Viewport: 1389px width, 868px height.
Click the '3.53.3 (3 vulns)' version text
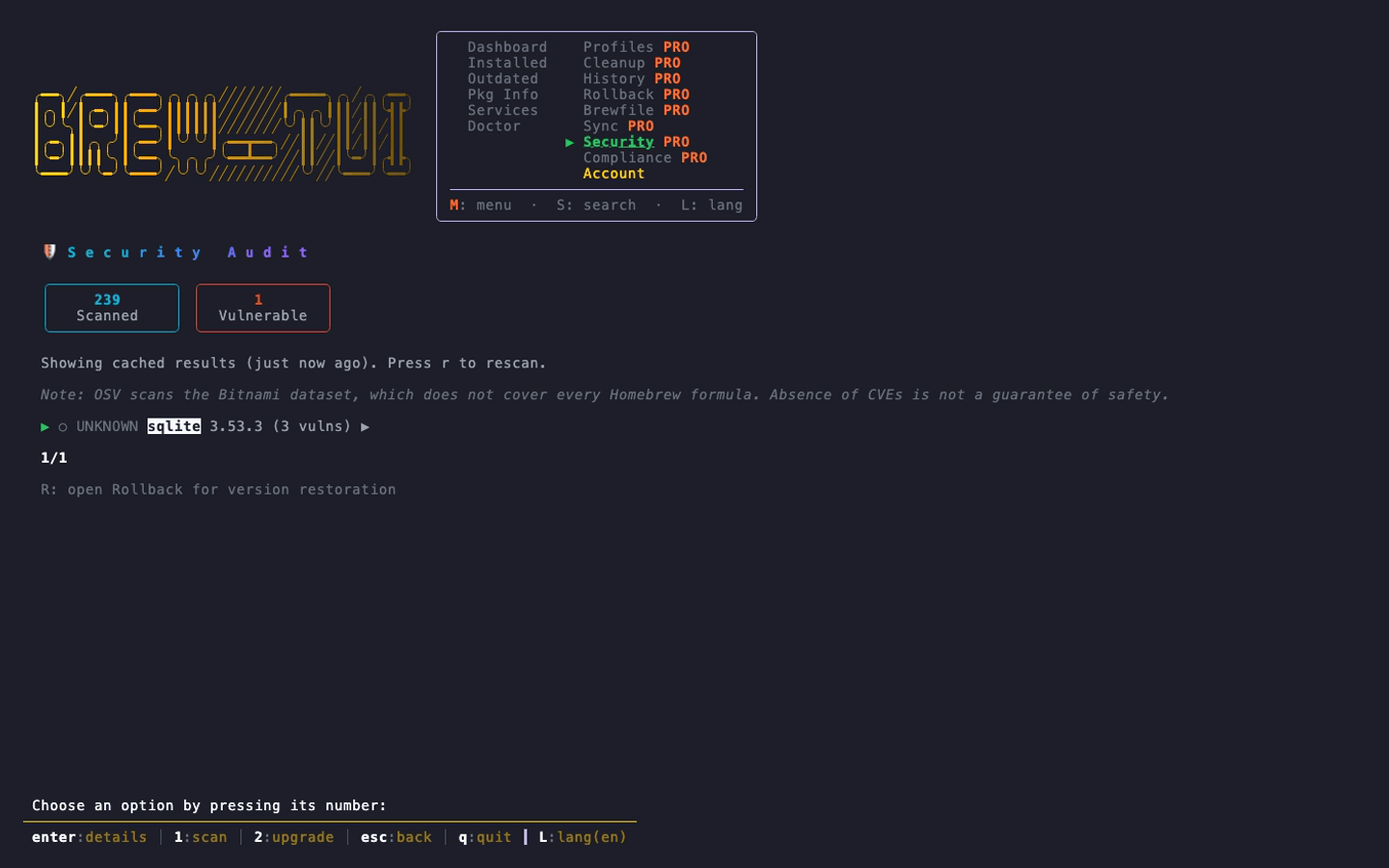point(281,426)
